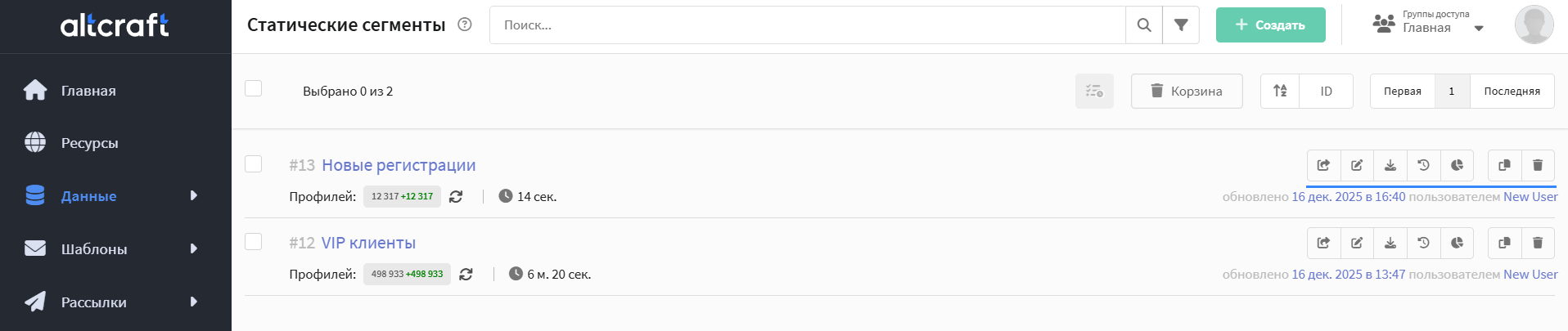Click the Создать button

[1270, 25]
